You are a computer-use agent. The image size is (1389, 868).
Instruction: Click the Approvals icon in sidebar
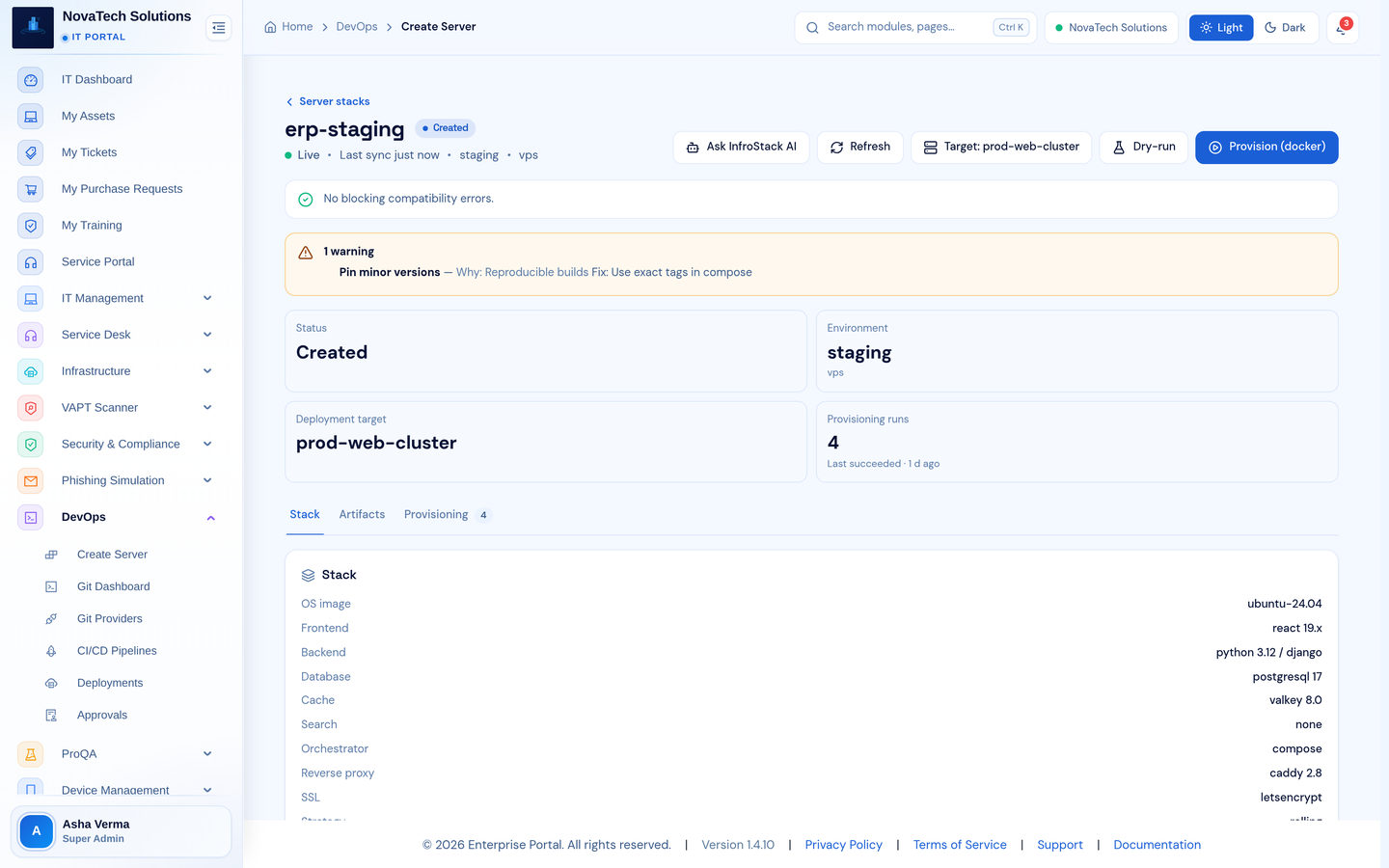click(x=51, y=716)
